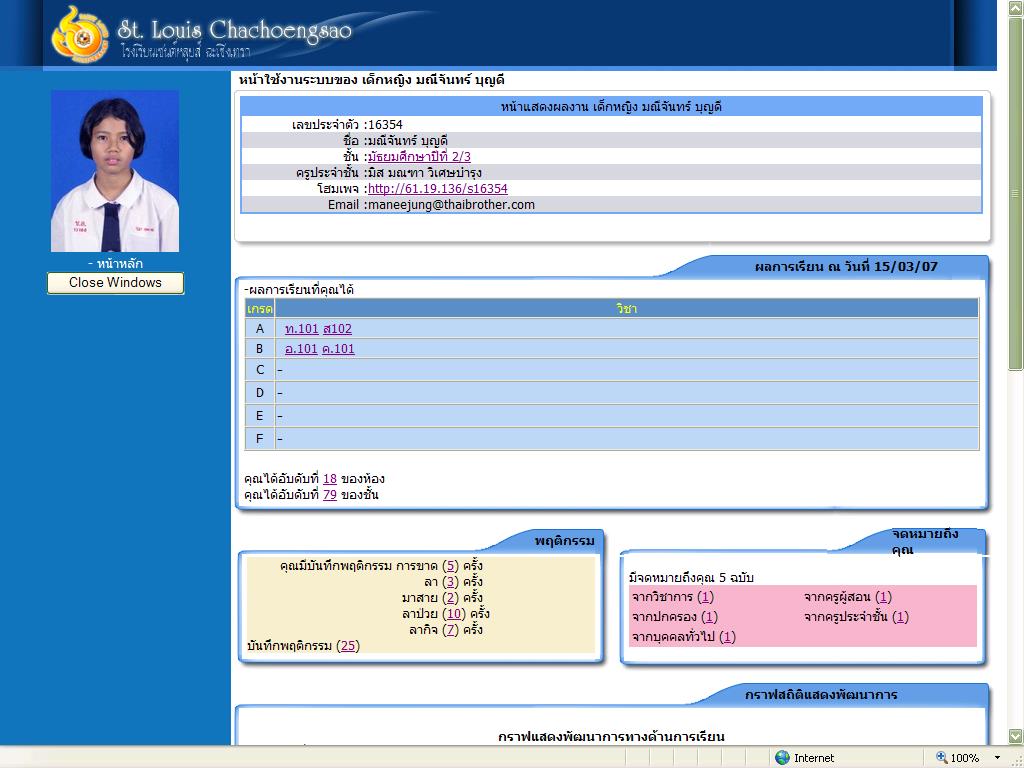The height and width of the screenshot is (768, 1024).
Task: Click the scrollbar down arrow
Action: (x=1016, y=737)
